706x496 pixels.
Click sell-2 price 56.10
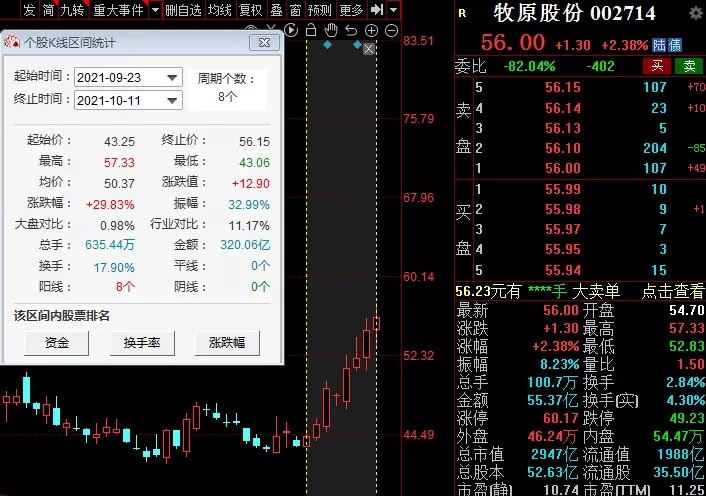[563, 148]
